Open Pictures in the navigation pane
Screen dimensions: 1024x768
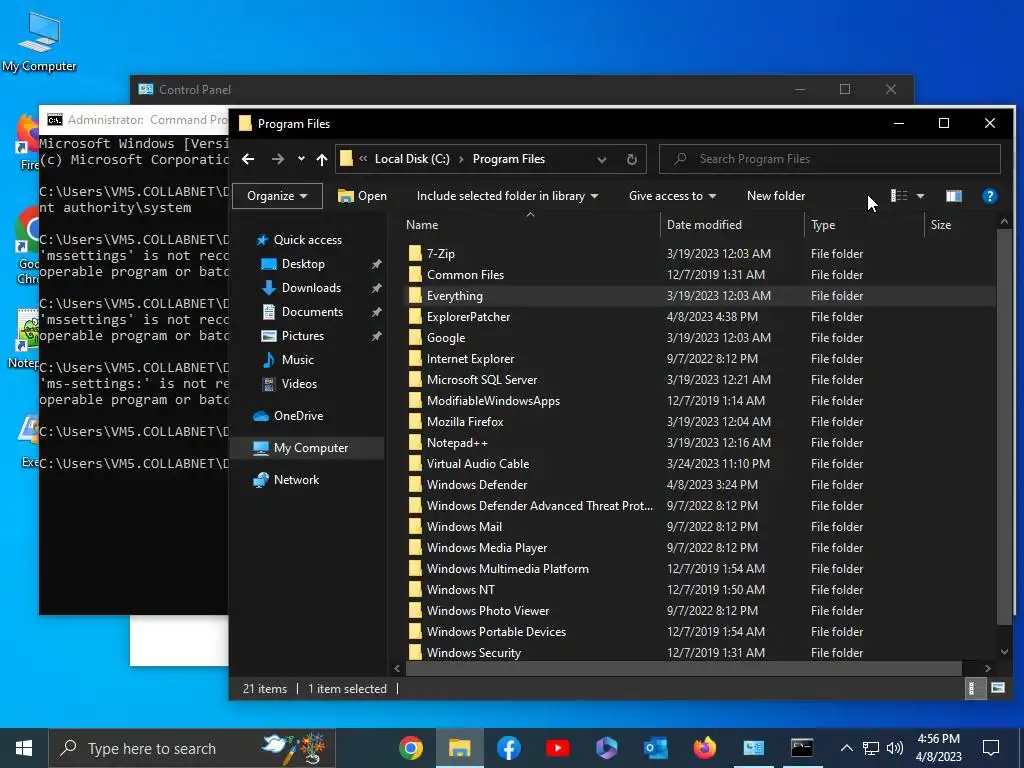tap(302, 336)
